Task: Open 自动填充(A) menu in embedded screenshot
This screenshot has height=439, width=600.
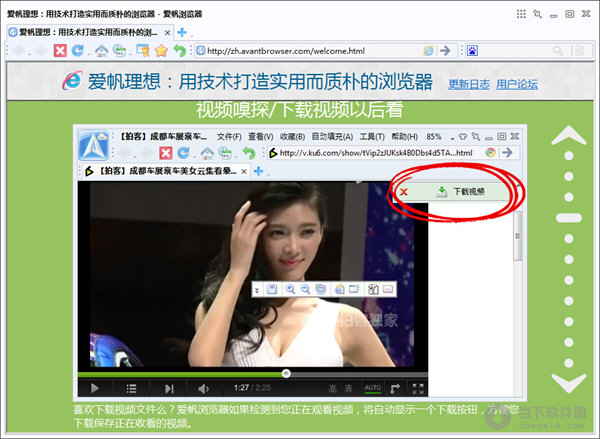Action: click(x=332, y=137)
